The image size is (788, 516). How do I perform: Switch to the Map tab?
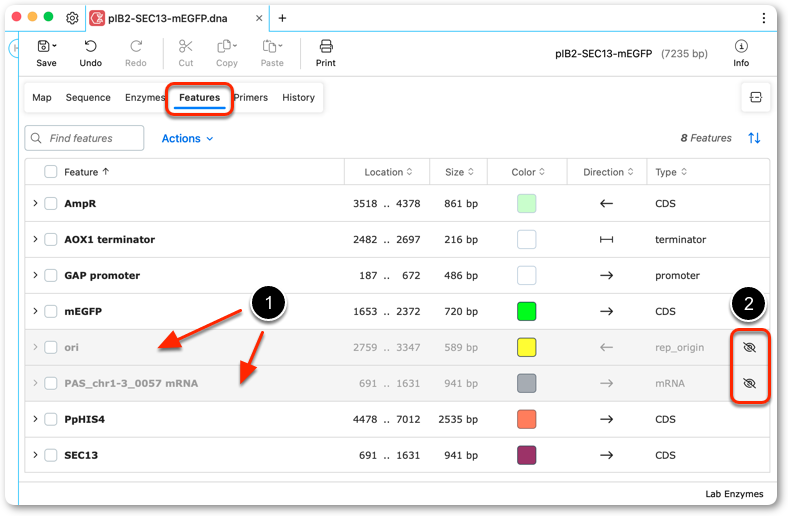[42, 97]
